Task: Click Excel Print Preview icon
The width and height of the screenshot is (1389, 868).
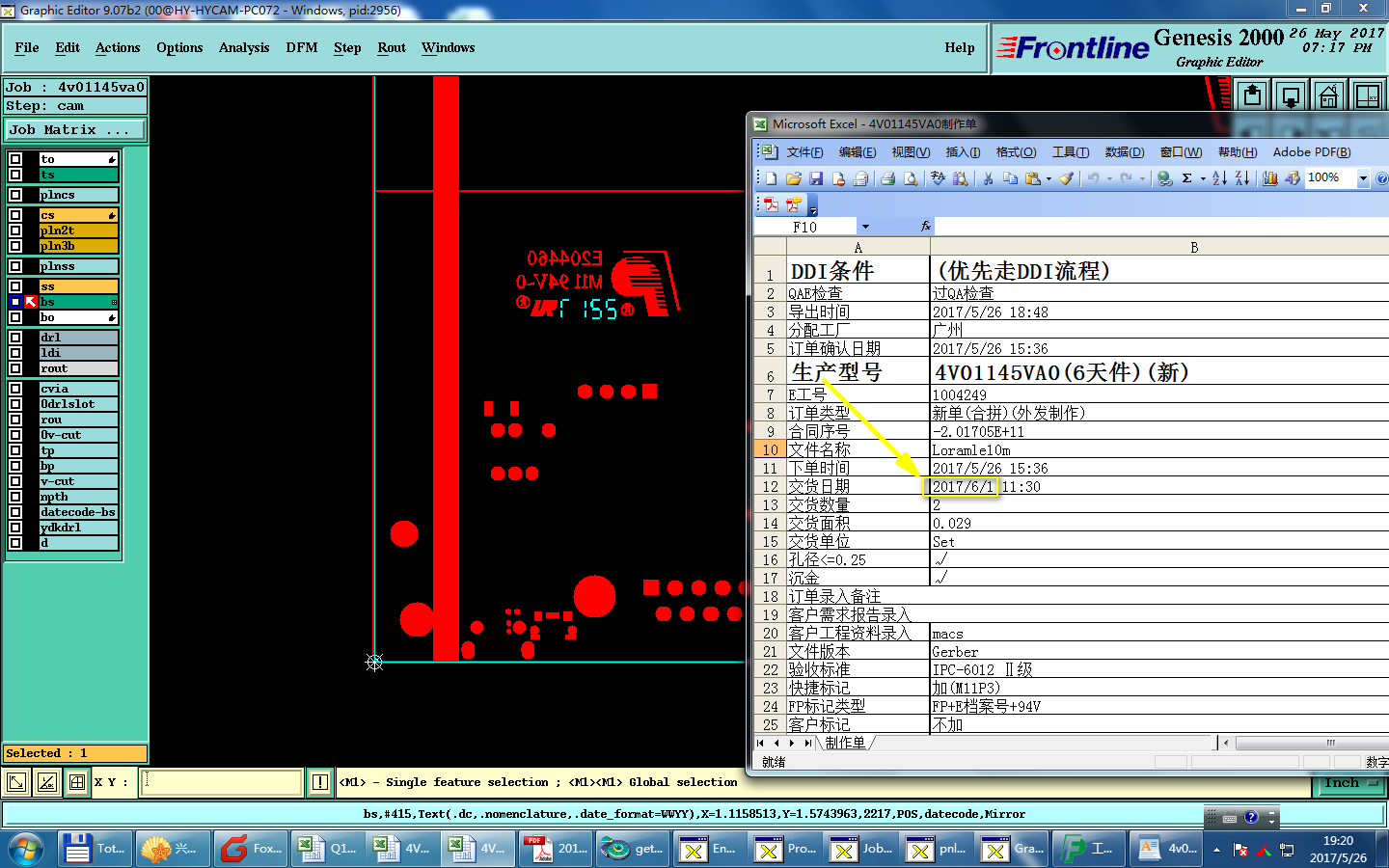Action: 910,178
